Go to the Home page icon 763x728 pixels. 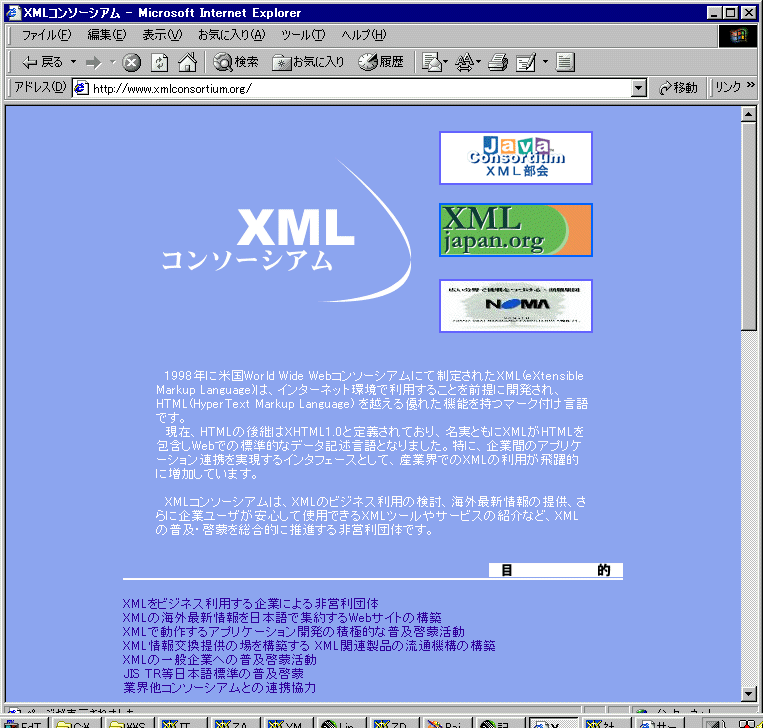(187, 62)
